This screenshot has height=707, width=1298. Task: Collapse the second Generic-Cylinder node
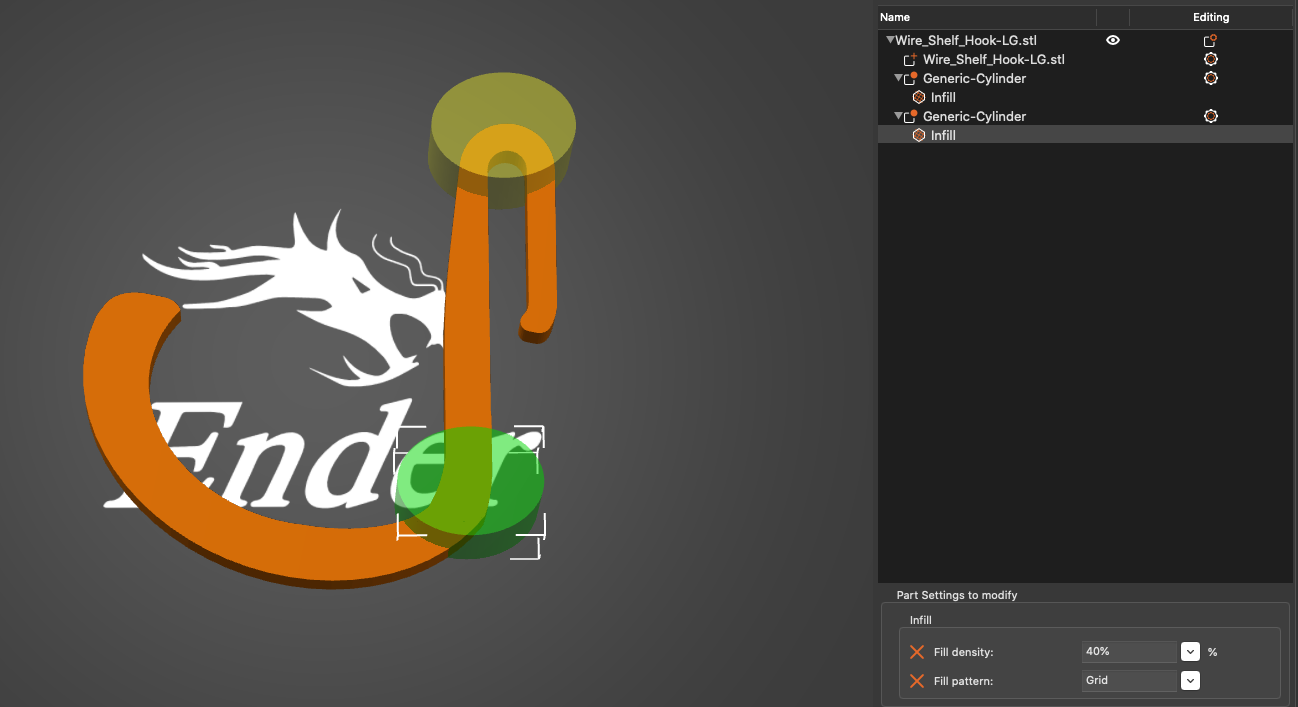tap(898, 116)
